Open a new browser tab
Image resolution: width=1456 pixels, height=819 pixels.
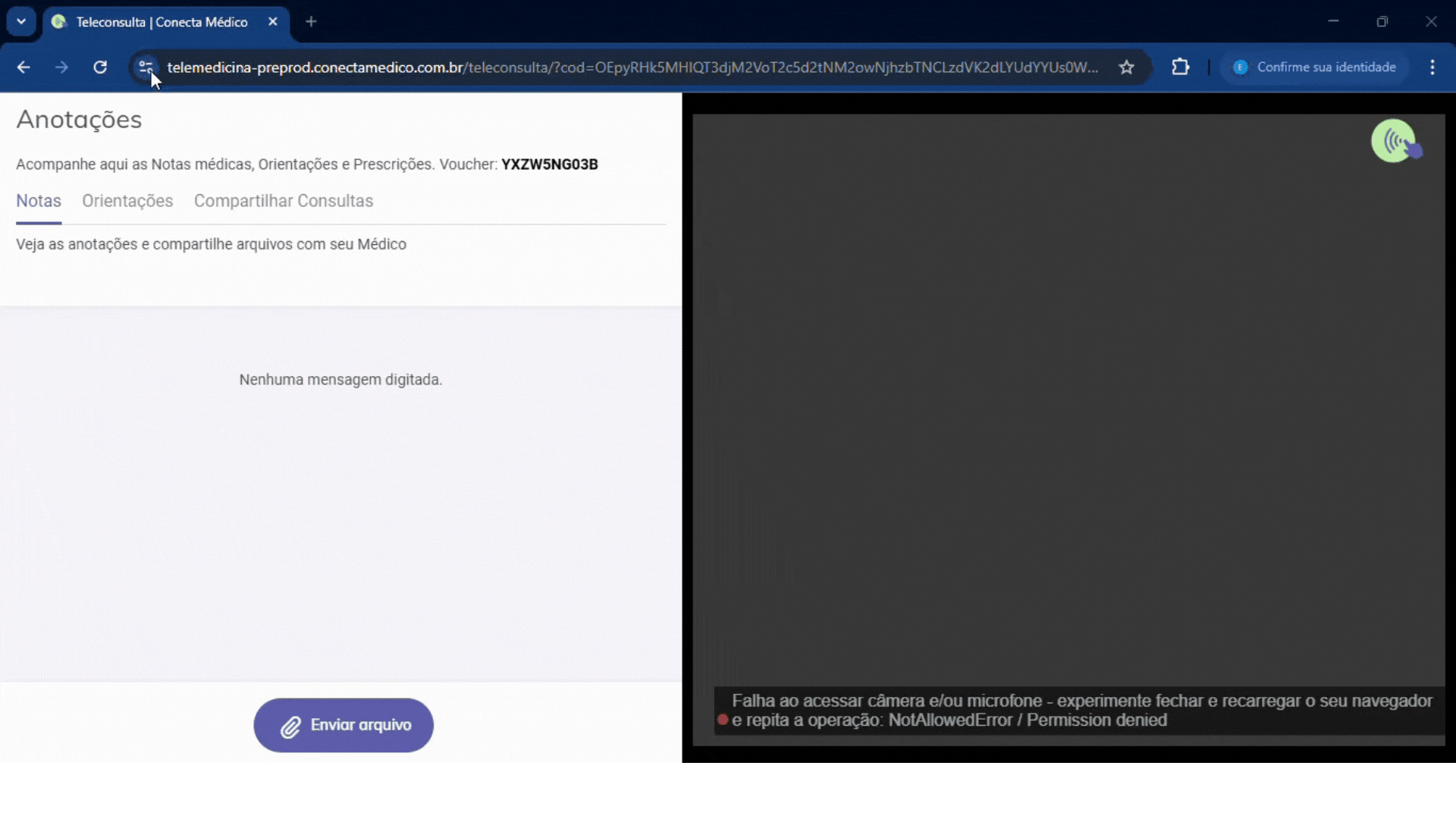click(311, 22)
